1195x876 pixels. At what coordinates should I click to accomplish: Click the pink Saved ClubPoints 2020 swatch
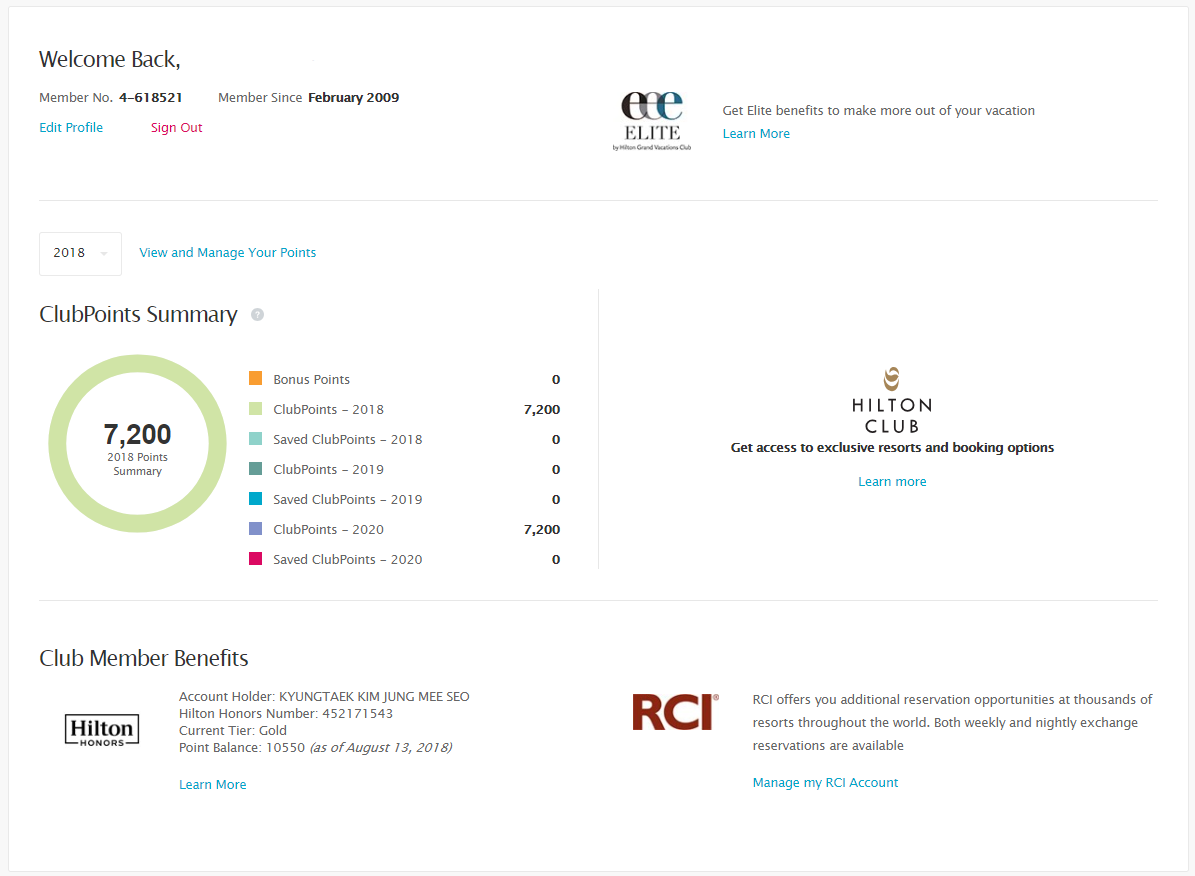pos(255,559)
